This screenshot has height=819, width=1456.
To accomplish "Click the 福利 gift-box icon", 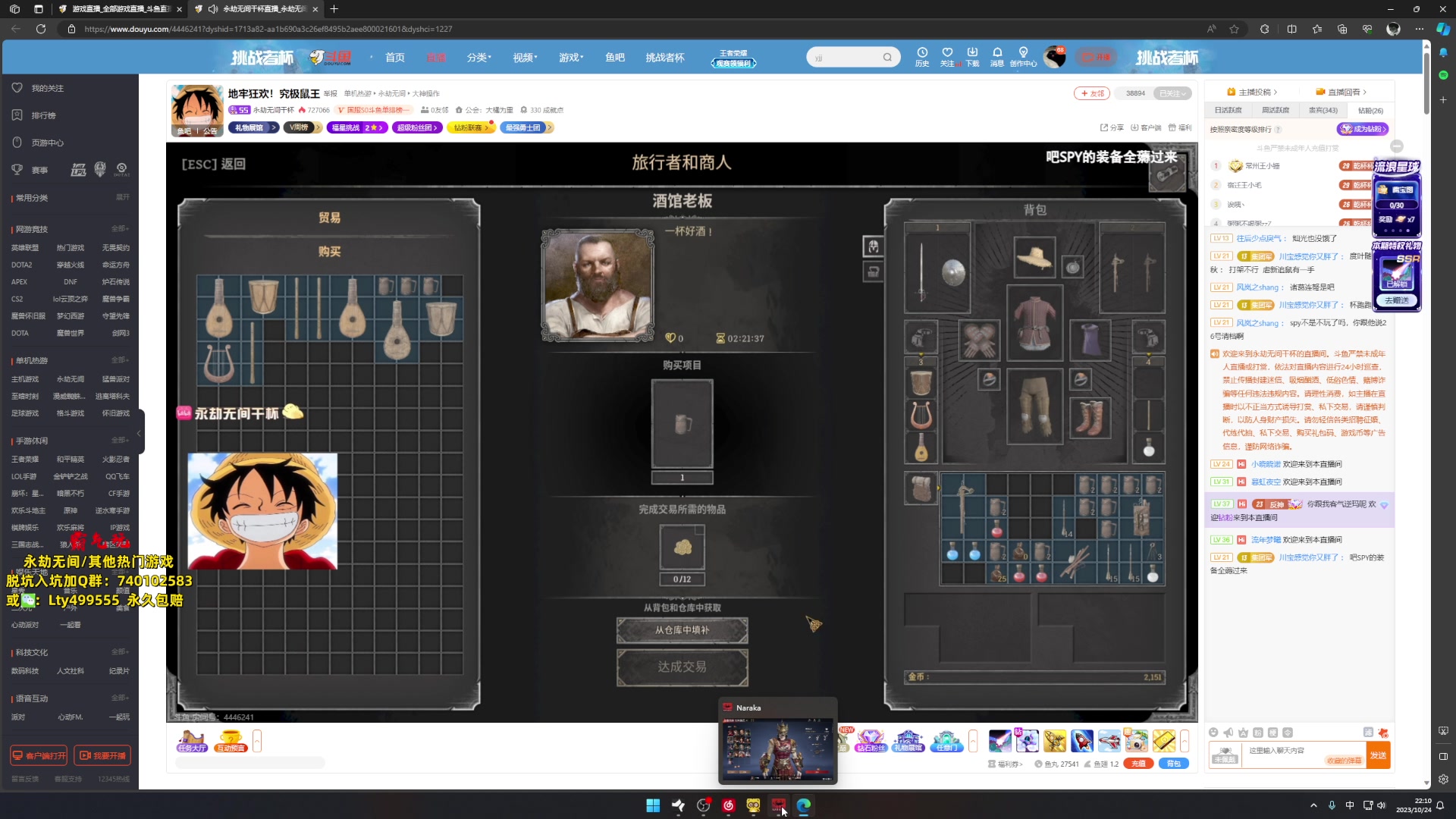I will (1180, 127).
